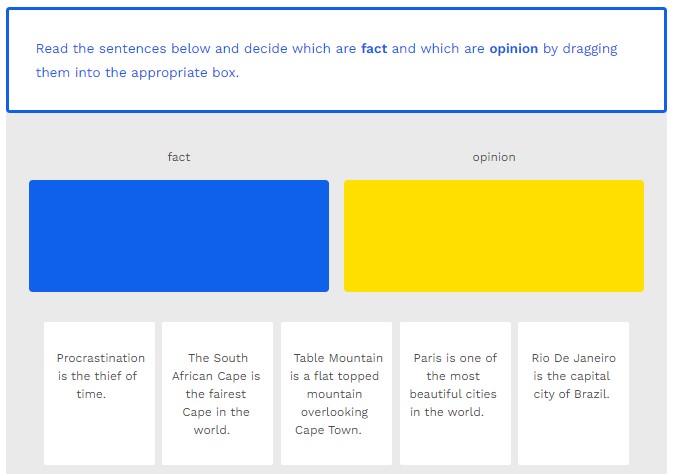Click the words 'The South' in the second card

click(218, 358)
